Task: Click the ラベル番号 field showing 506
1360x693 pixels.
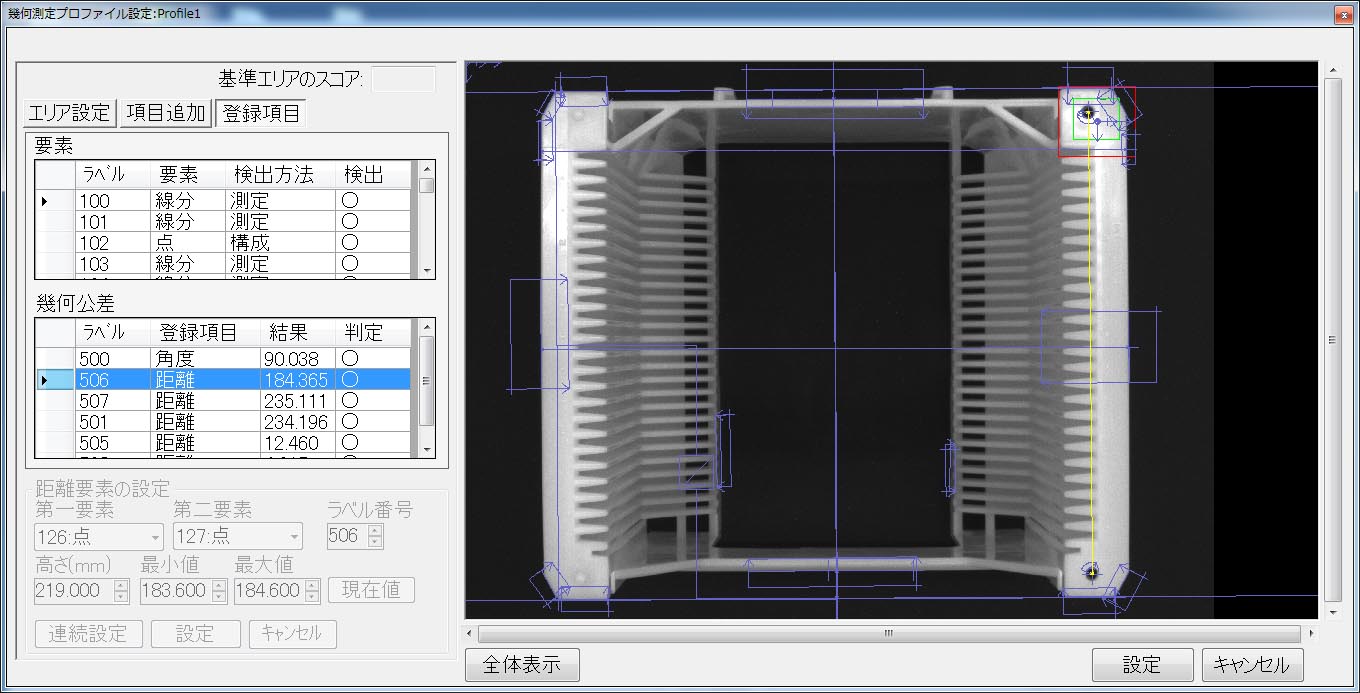Action: 347,536
